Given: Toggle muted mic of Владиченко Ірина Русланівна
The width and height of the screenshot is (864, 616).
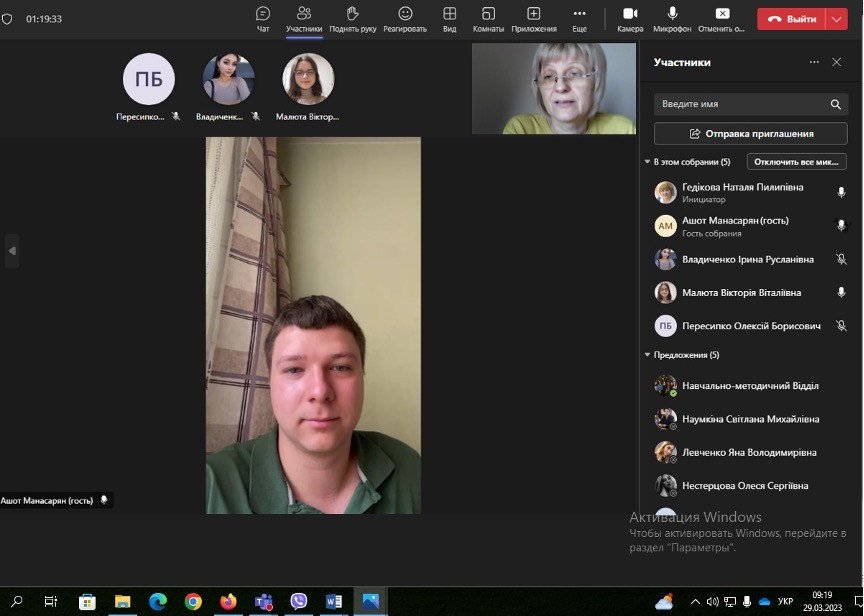Looking at the screenshot, I should coord(841,259).
